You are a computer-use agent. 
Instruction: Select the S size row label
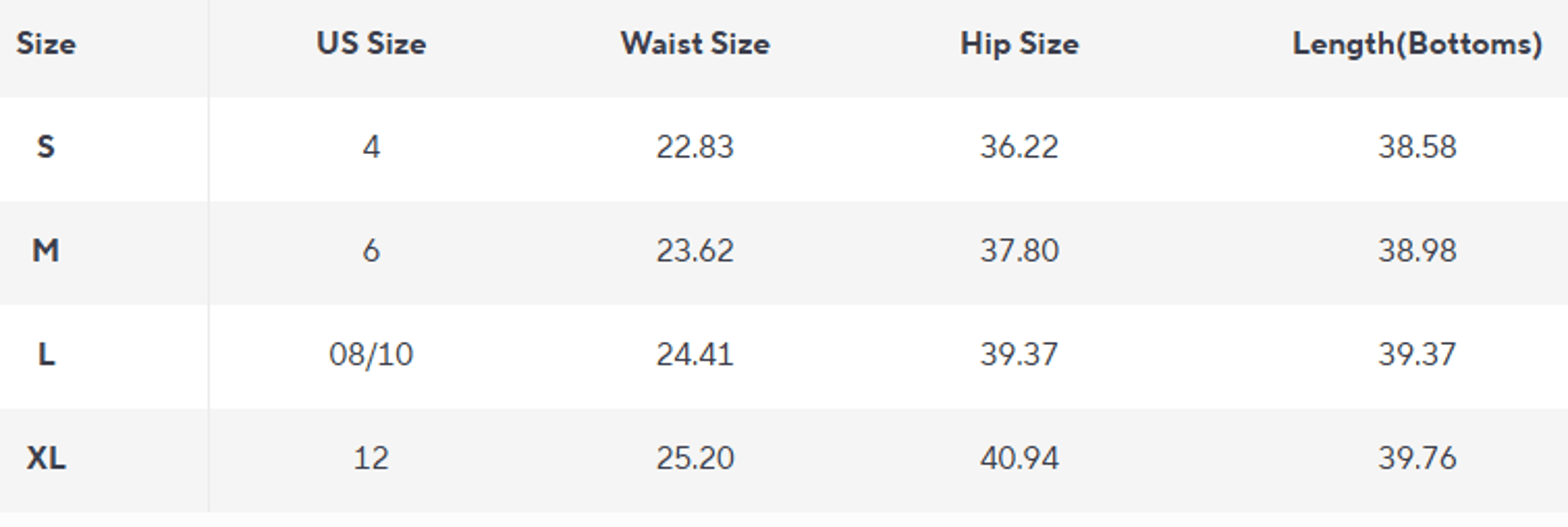(46, 147)
